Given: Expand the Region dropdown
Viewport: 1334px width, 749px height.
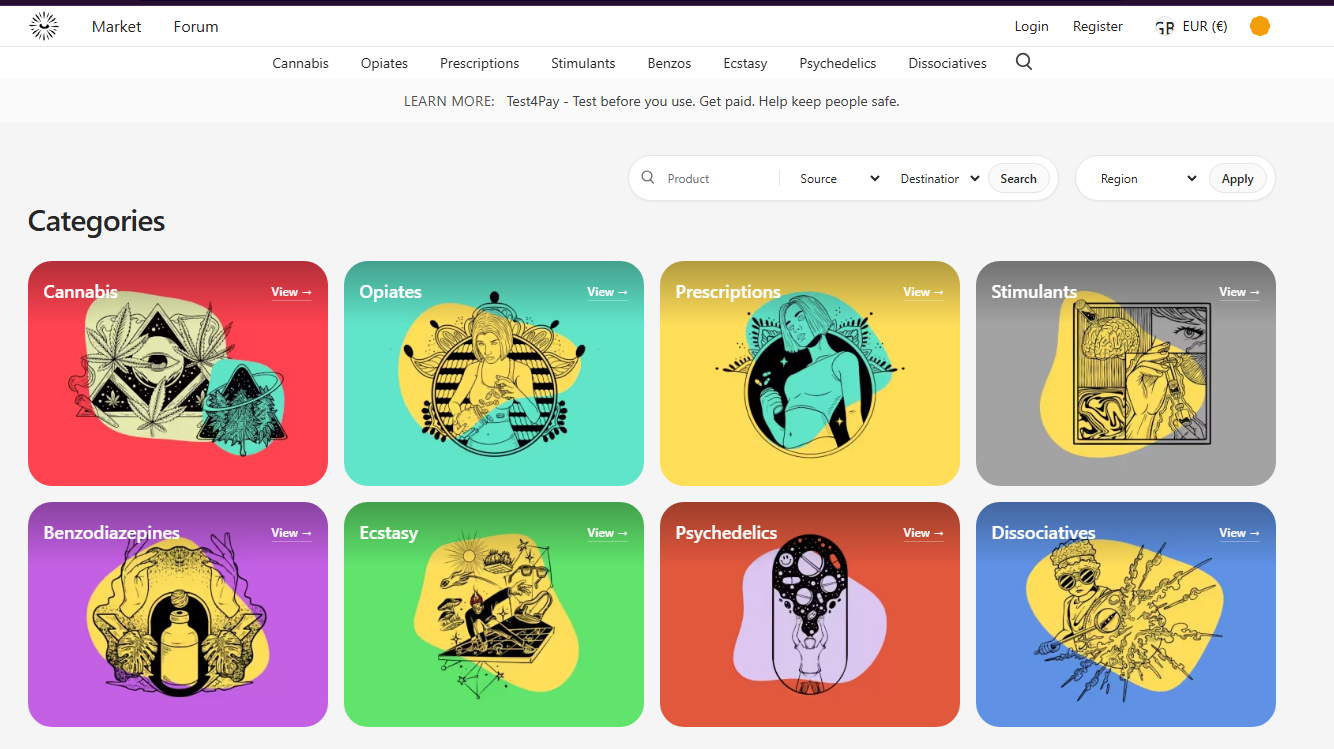Looking at the screenshot, I should [1147, 179].
